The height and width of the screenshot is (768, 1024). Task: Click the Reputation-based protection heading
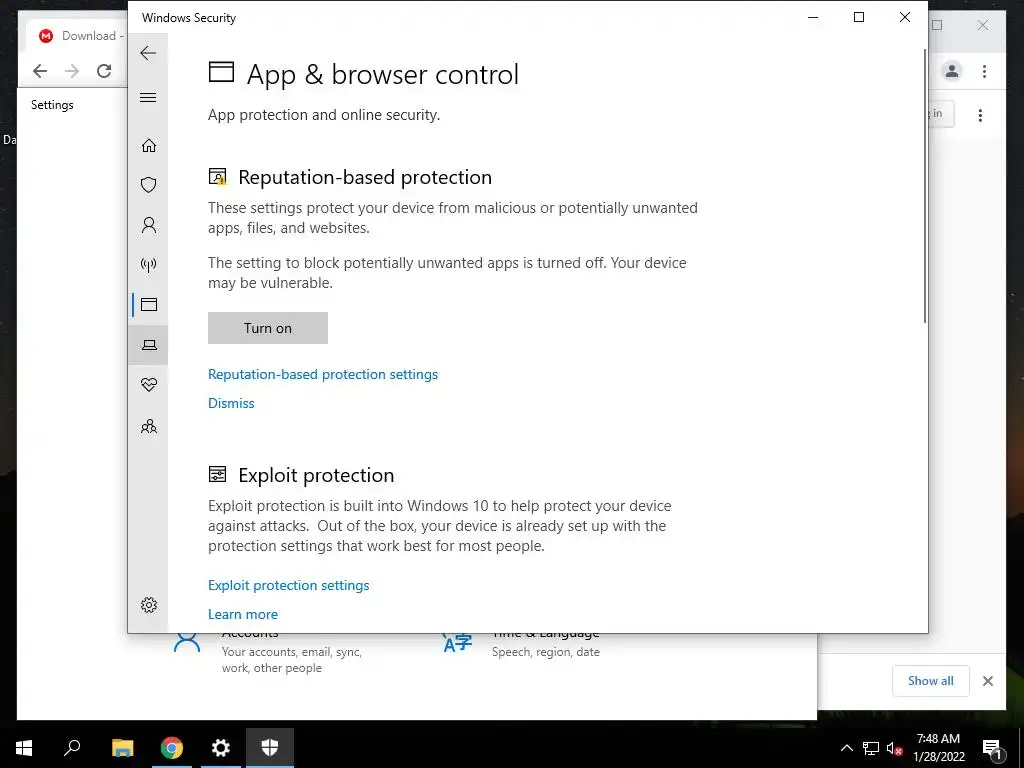click(x=365, y=177)
